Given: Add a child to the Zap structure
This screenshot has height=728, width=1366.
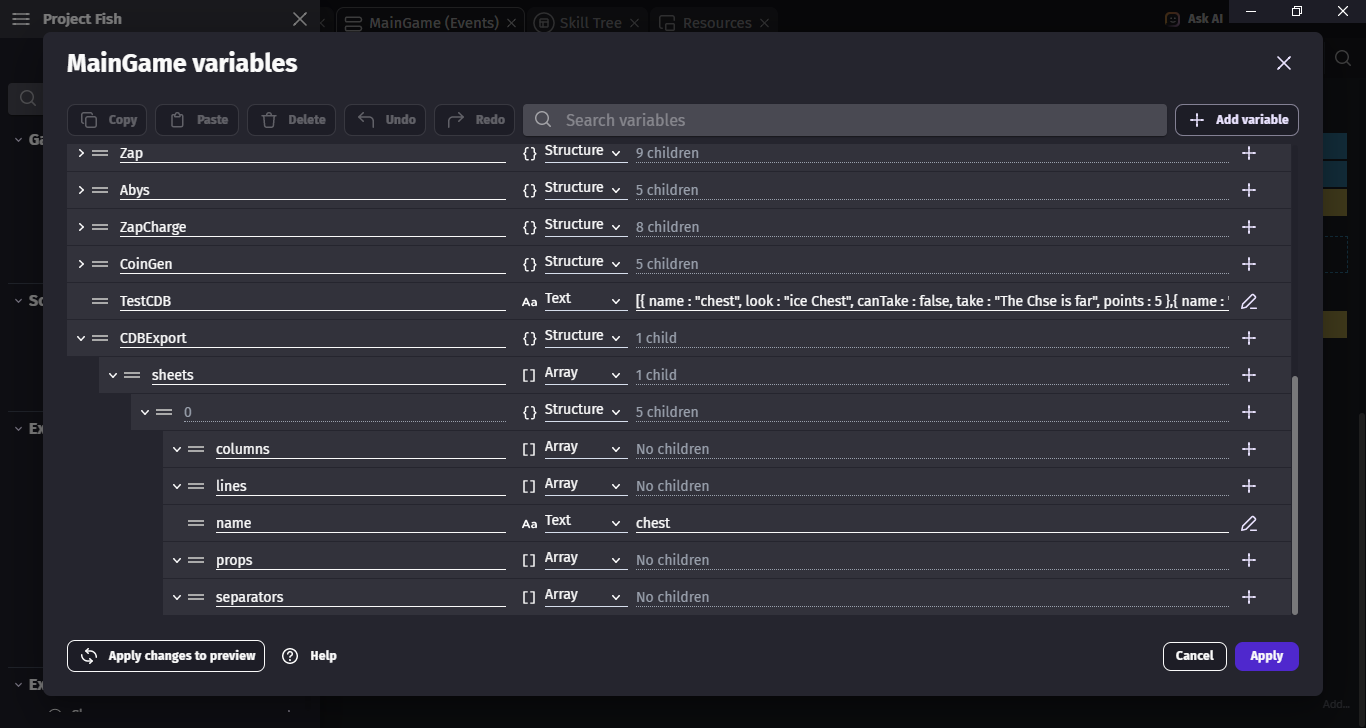Looking at the screenshot, I should click(x=1248, y=154).
